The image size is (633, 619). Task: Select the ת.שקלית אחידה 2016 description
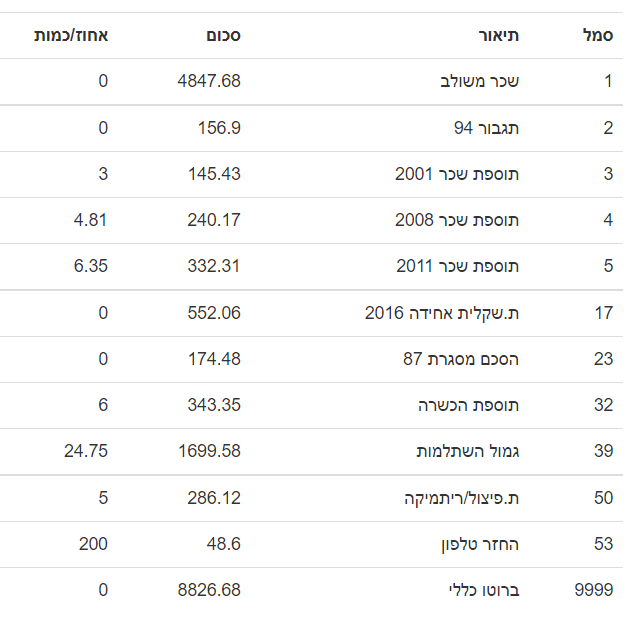pyautogui.click(x=442, y=312)
